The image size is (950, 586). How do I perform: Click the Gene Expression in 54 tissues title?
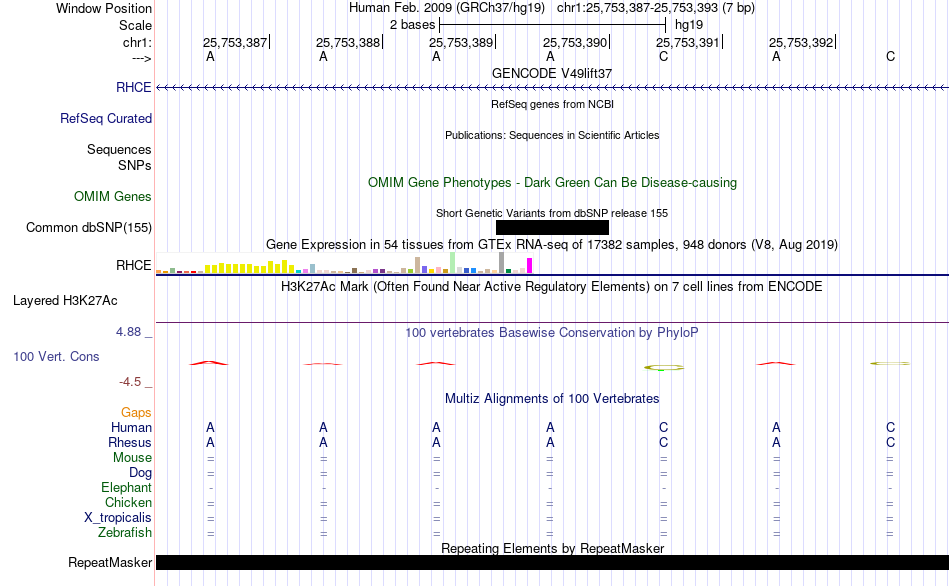point(552,245)
